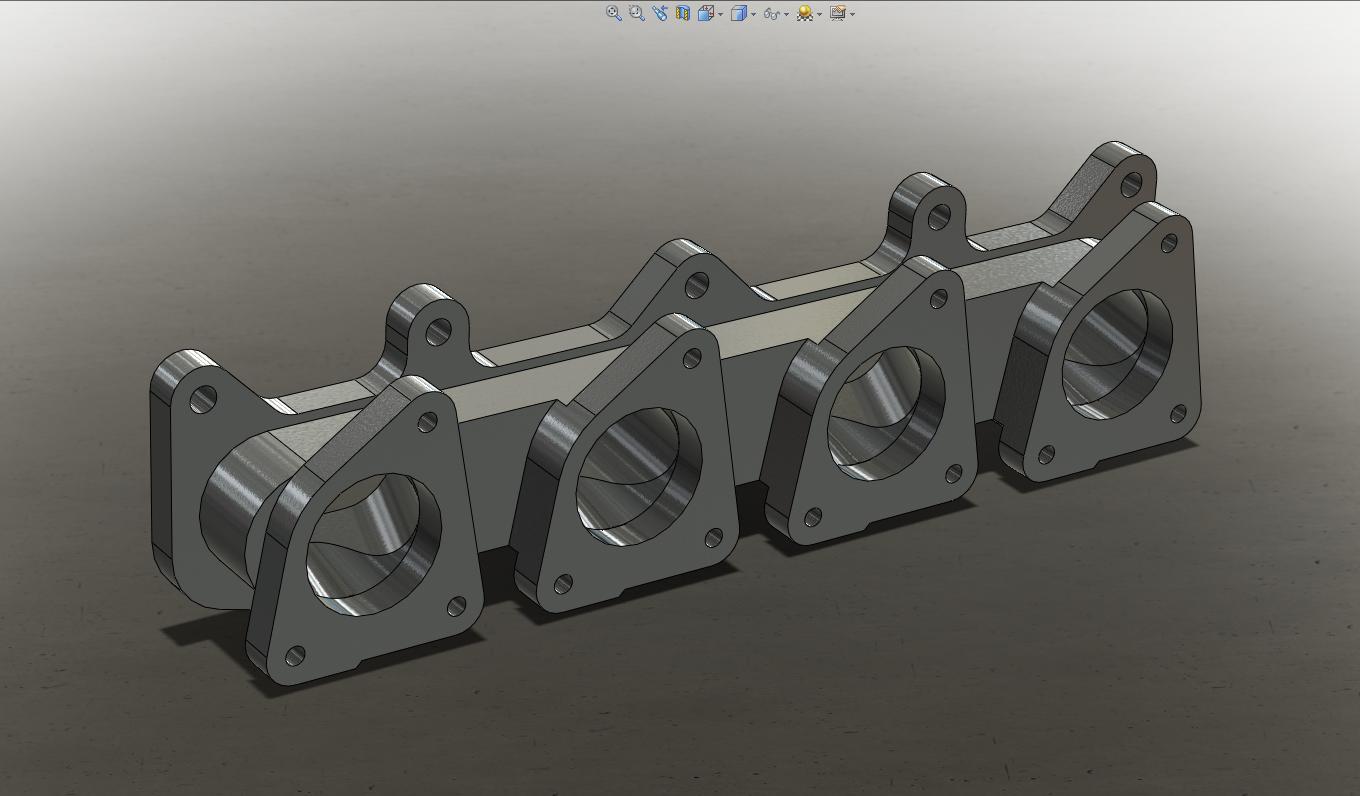Image resolution: width=1360 pixels, height=796 pixels.
Task: Expand the View Orientation dropdown arrow
Action: tap(720, 14)
